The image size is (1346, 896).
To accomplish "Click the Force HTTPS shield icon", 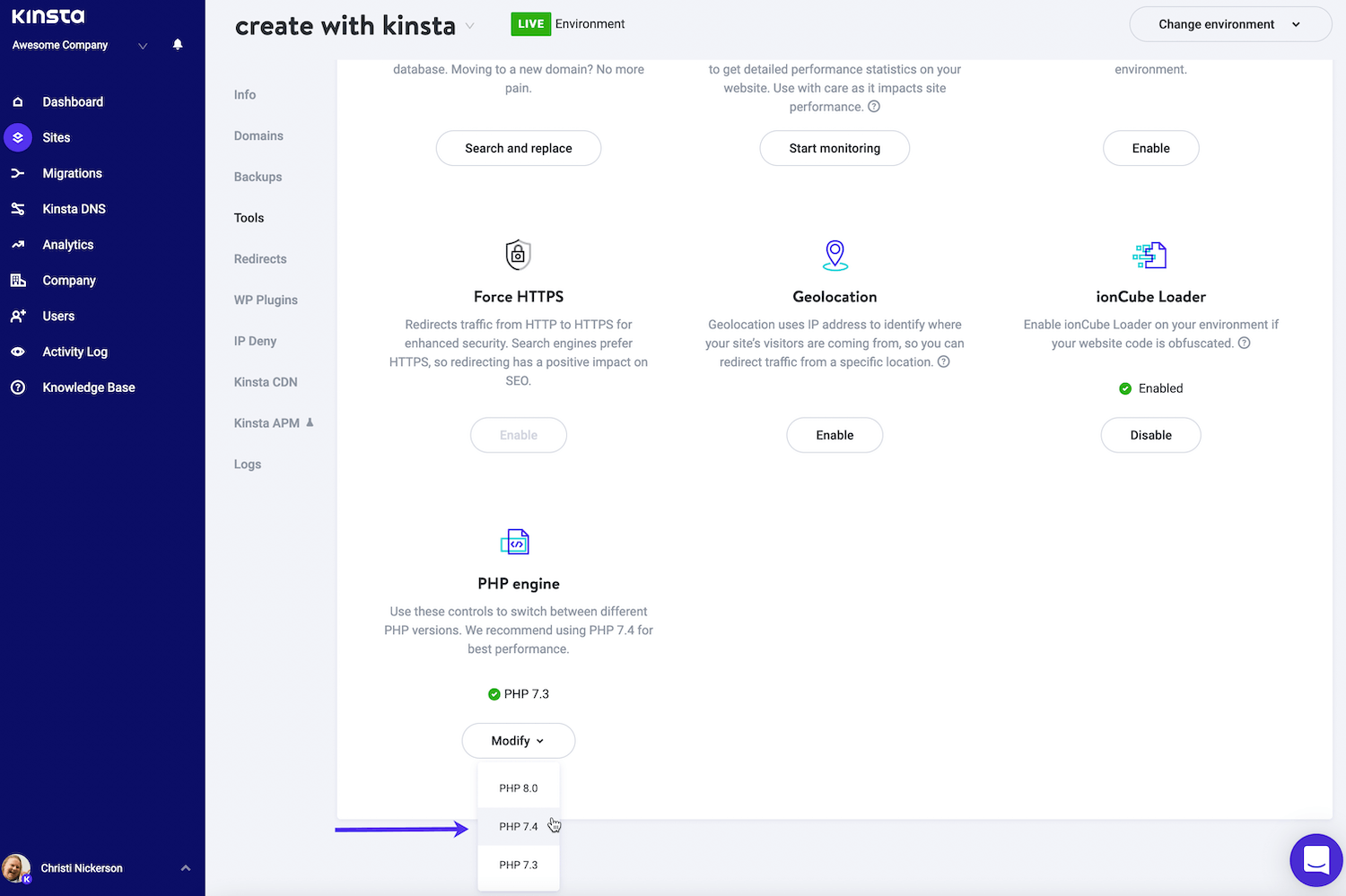I will pos(518,255).
